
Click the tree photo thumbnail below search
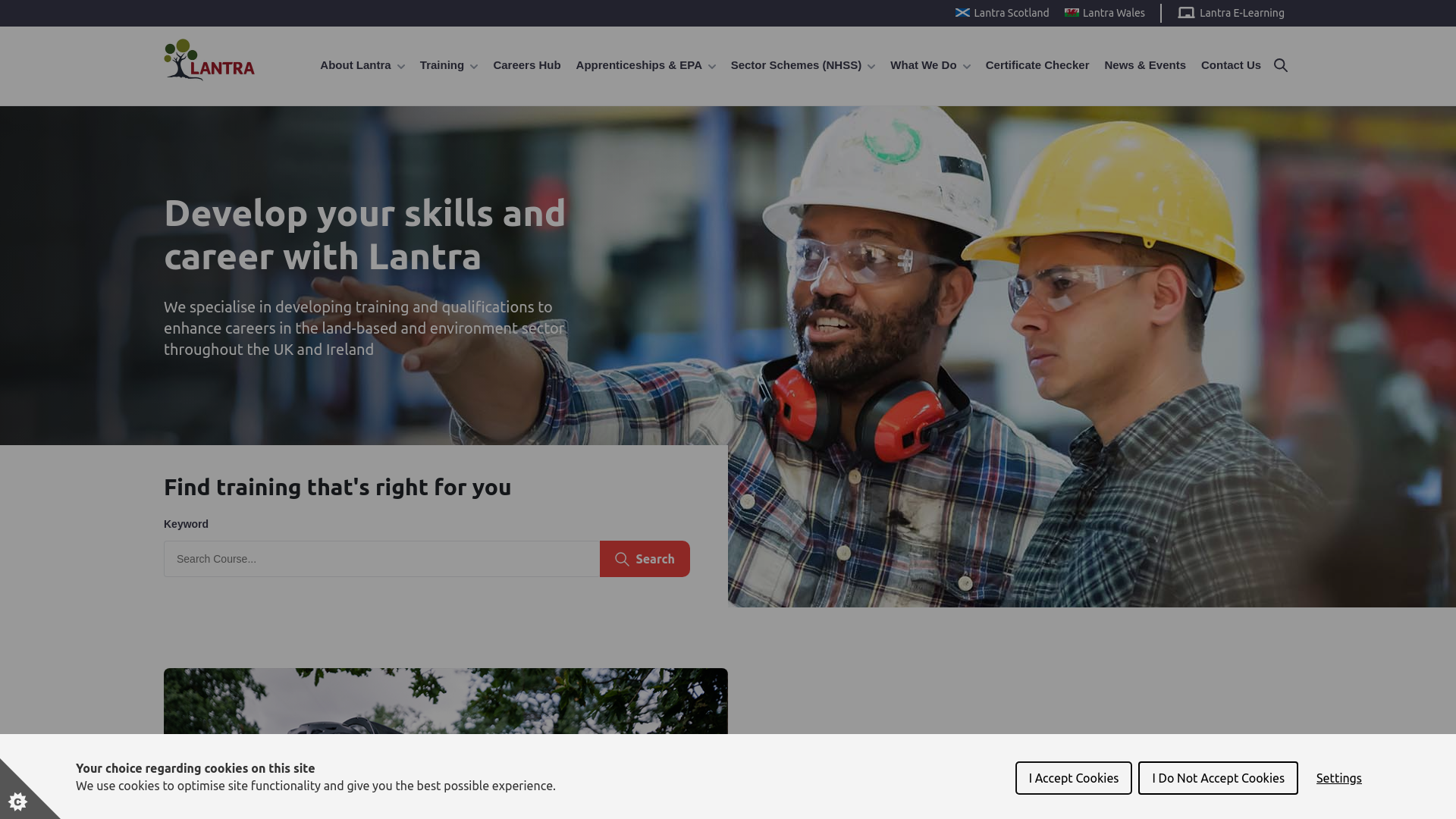[x=446, y=701]
